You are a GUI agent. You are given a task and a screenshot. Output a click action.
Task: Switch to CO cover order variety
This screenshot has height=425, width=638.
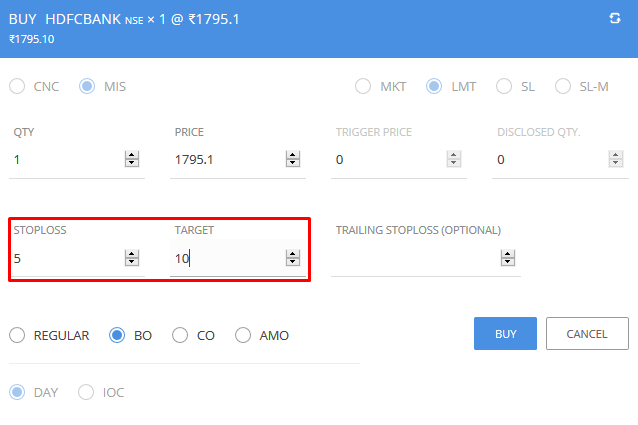pos(180,335)
